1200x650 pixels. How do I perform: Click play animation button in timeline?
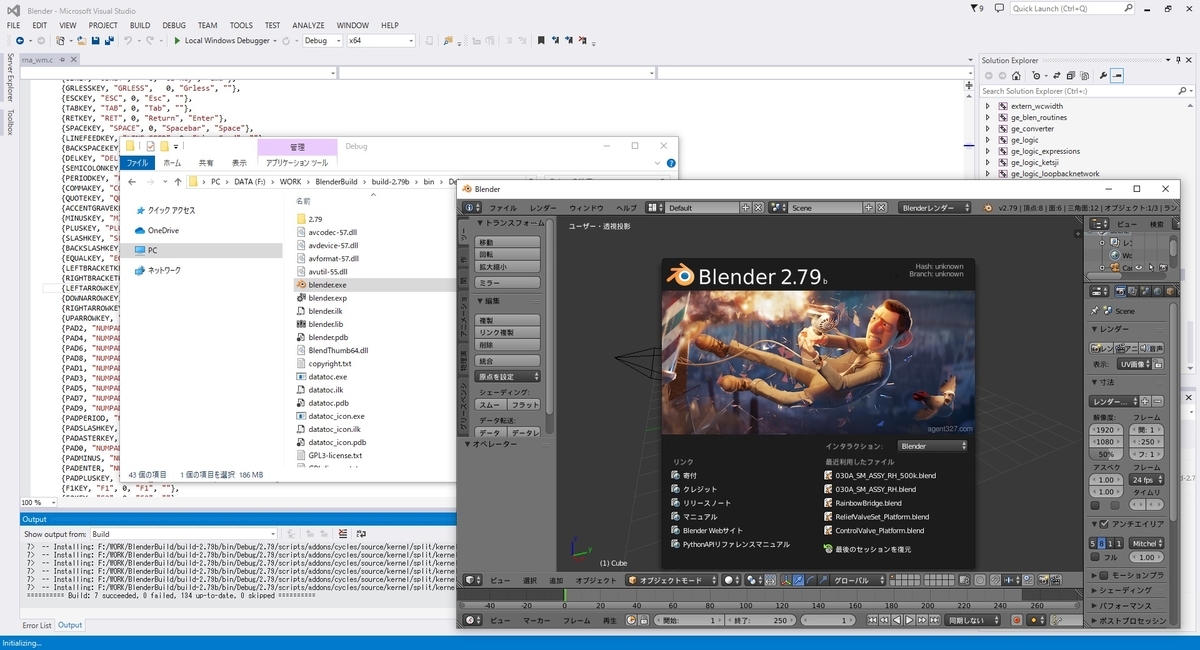[909, 620]
